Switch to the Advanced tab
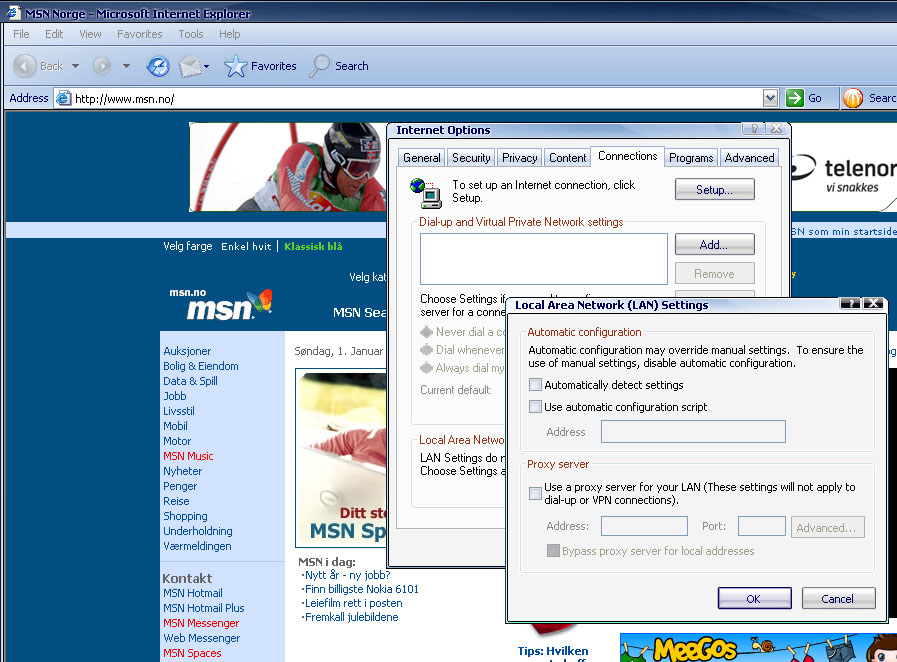This screenshot has width=897, height=662. (x=749, y=158)
